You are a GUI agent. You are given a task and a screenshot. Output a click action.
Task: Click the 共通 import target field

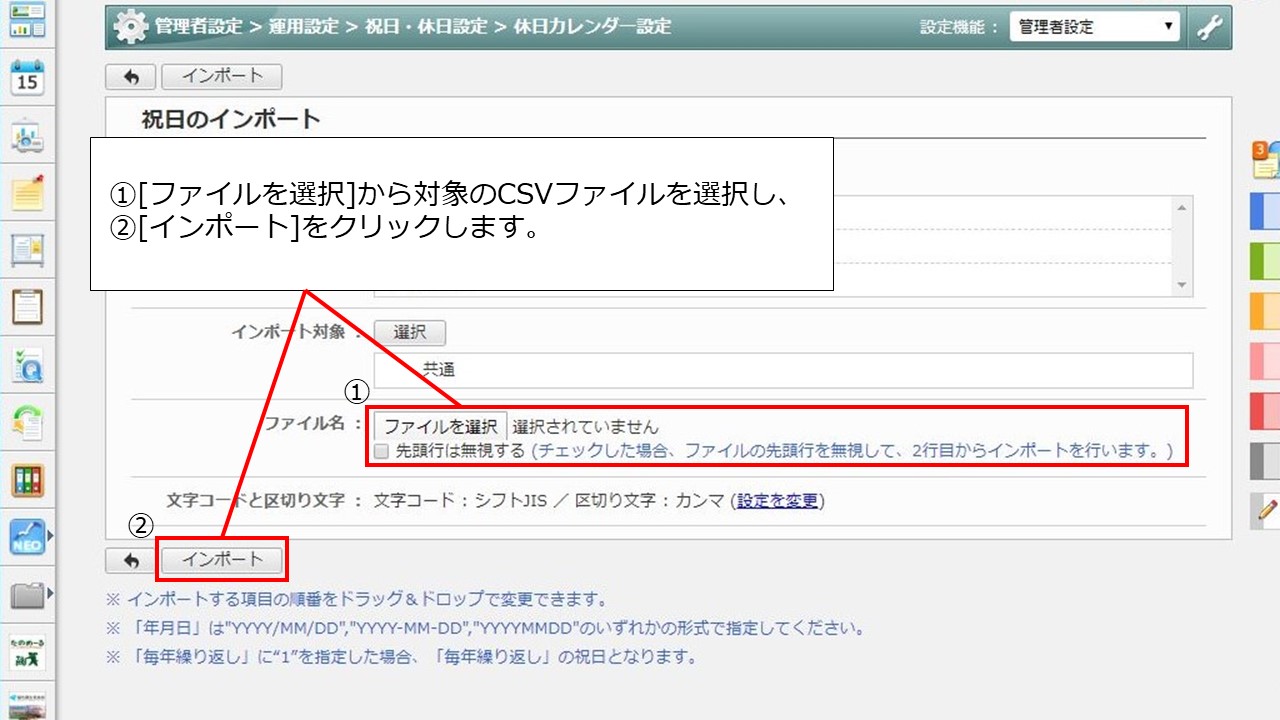click(x=784, y=370)
